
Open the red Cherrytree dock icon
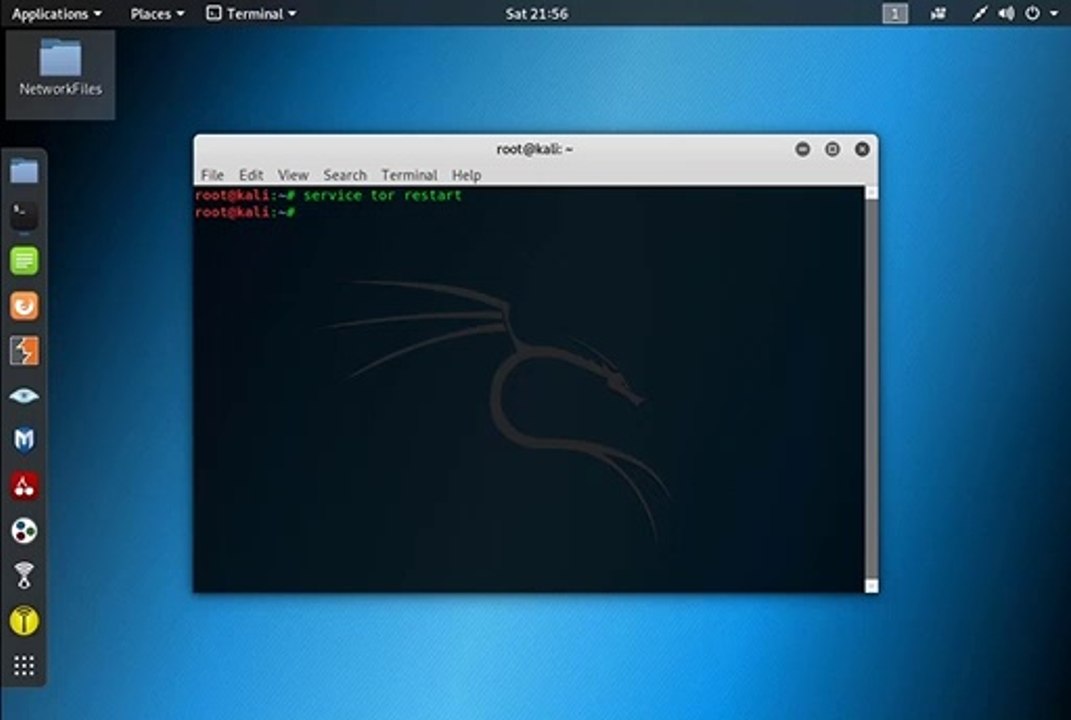[24, 486]
